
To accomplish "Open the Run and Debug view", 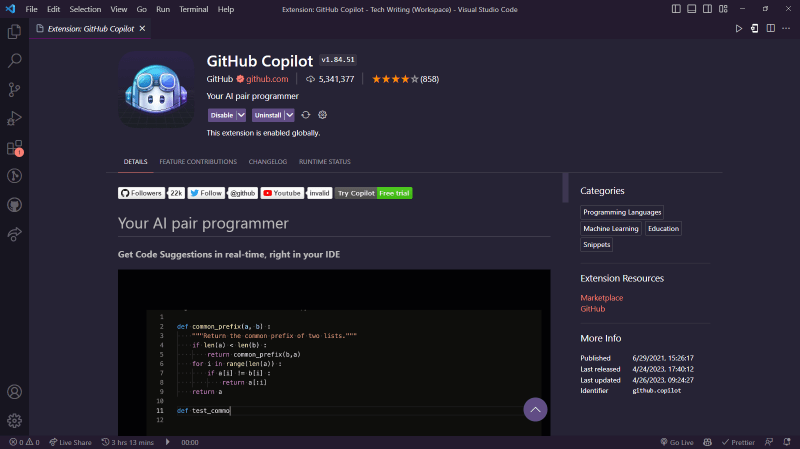I will 14,118.
